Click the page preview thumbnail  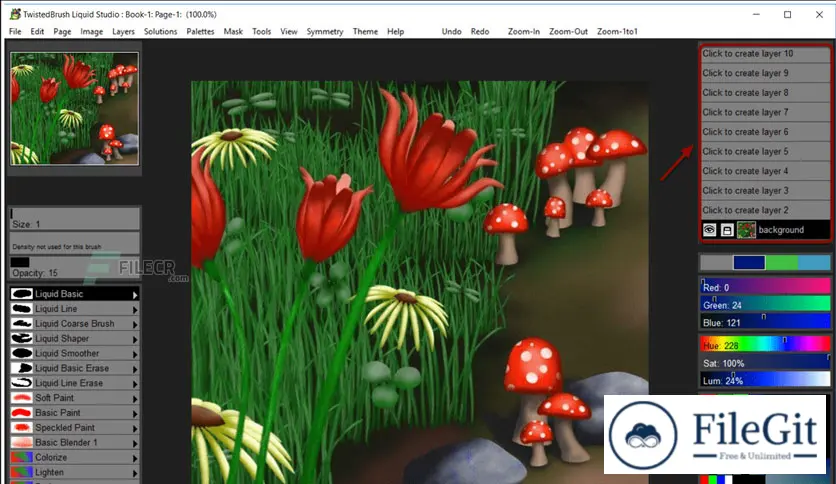[x=75, y=108]
